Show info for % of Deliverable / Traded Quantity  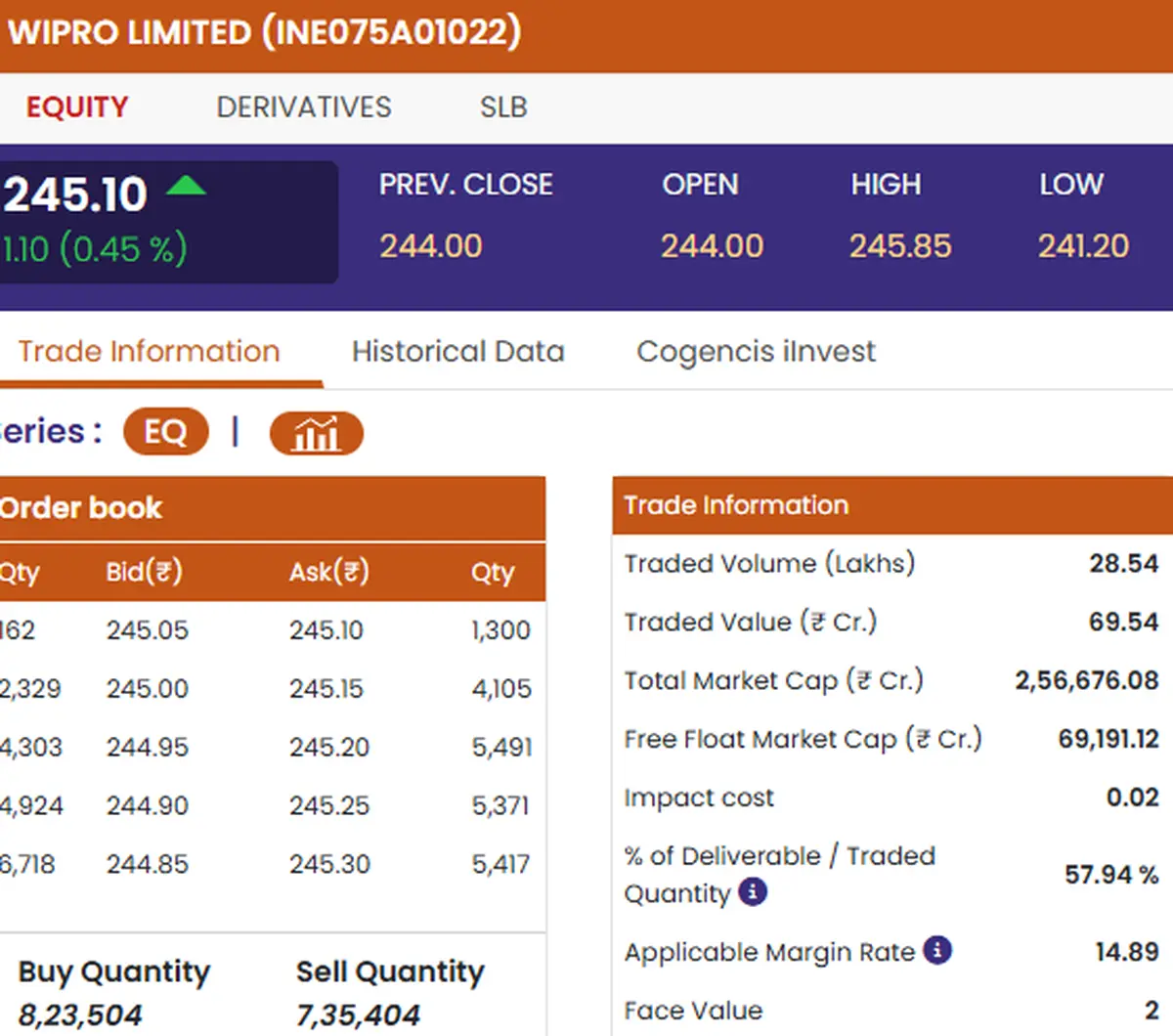[x=752, y=891]
